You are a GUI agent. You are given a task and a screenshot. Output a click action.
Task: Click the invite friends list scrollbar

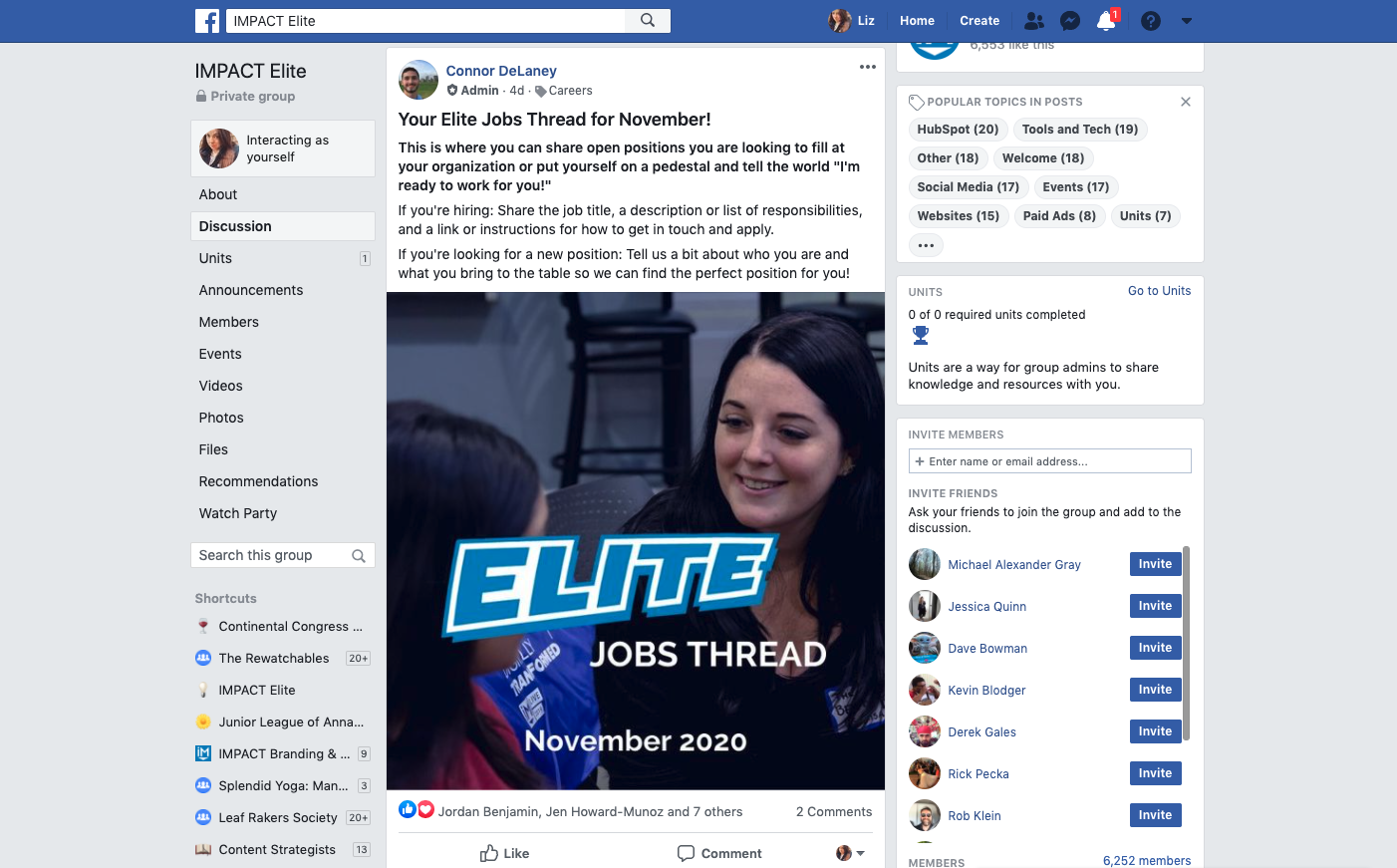[x=1186, y=643]
